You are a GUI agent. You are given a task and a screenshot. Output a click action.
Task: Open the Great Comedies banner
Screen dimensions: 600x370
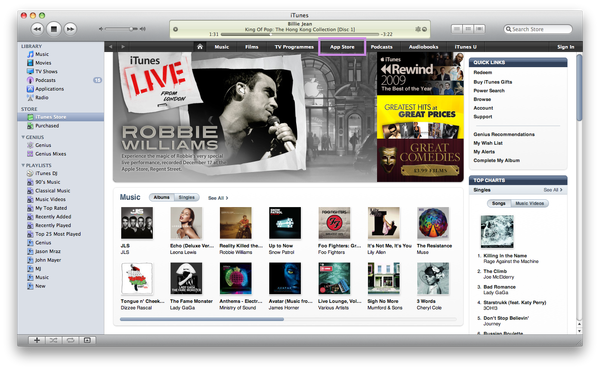pyautogui.click(x=420, y=160)
